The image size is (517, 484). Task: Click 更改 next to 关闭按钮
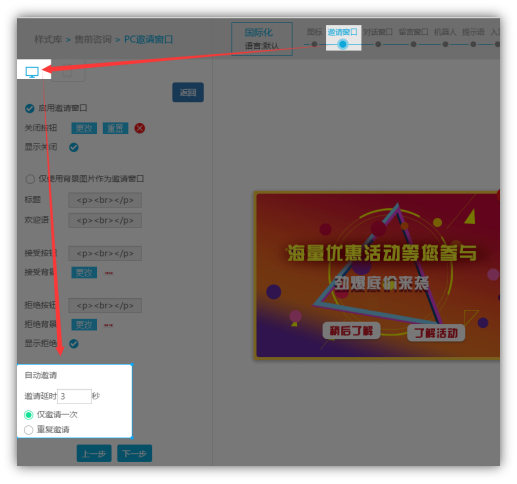84,128
